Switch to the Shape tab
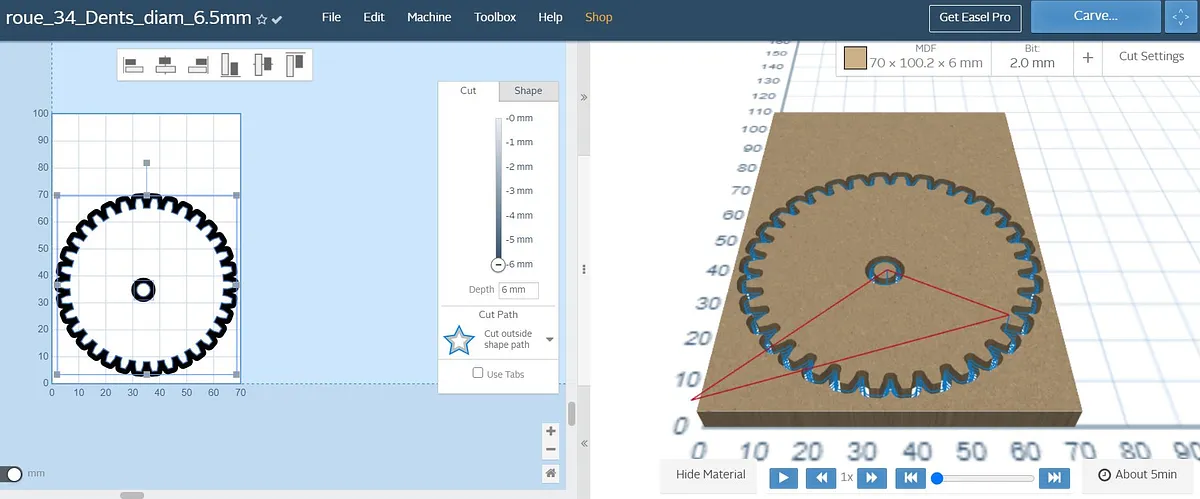The image size is (1200, 499). 528,91
